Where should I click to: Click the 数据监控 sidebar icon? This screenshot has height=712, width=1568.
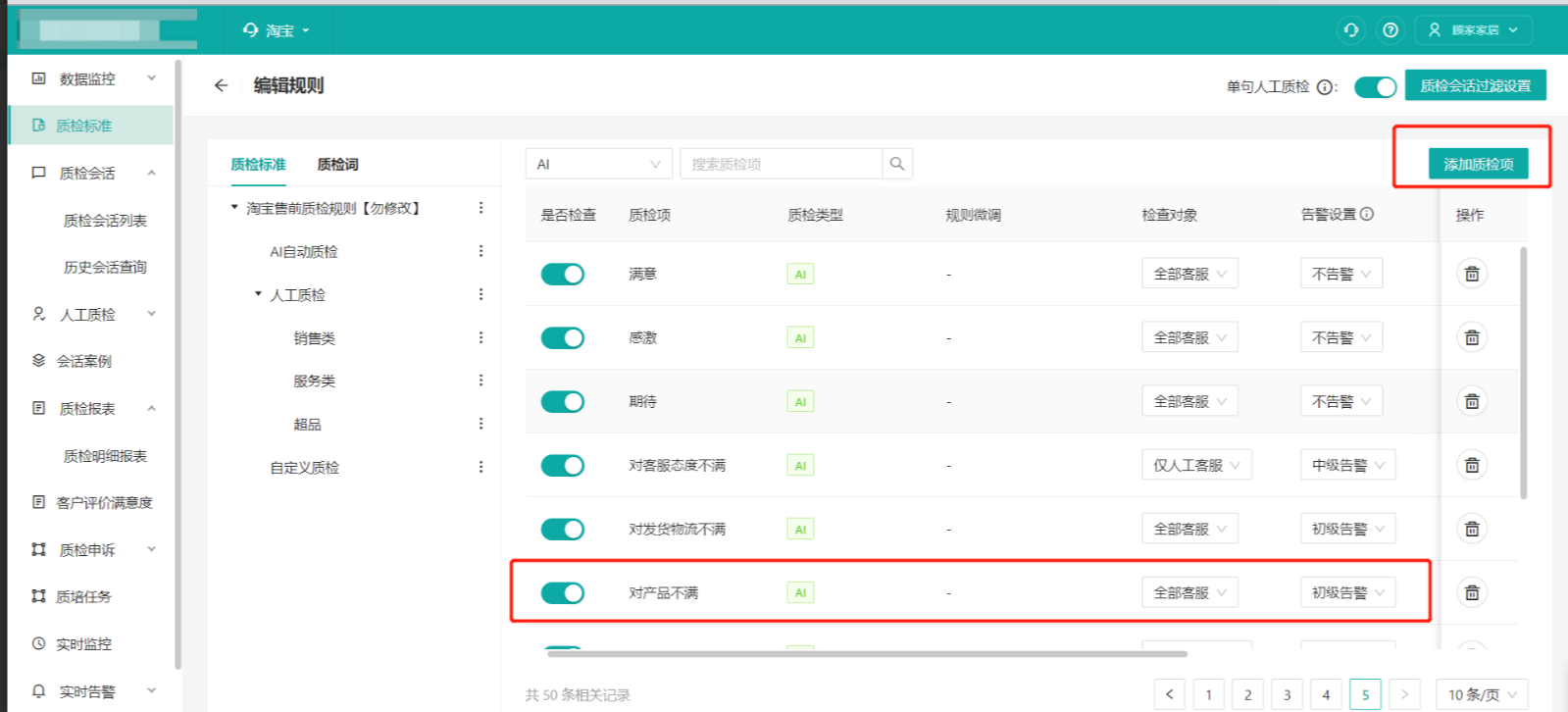coord(38,78)
